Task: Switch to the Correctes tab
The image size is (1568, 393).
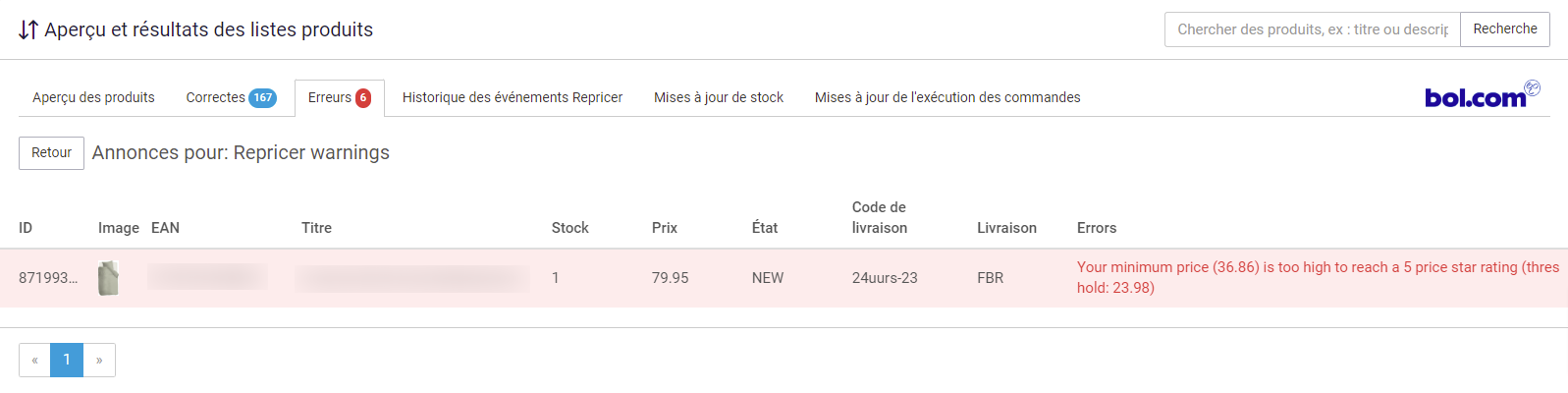Action: click(x=231, y=98)
